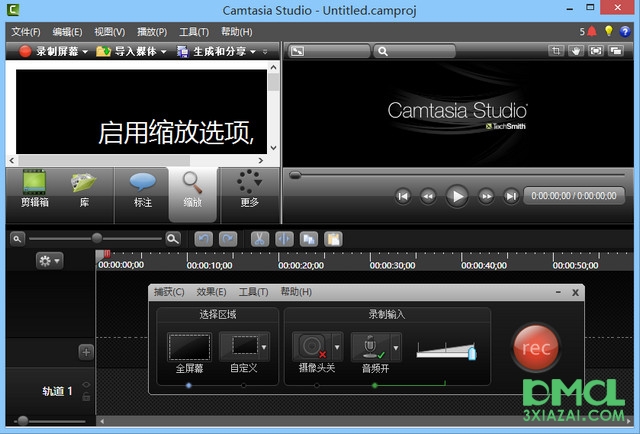Expand Custom region dropdown arrow
This screenshot has height=434, width=640.
264,347
